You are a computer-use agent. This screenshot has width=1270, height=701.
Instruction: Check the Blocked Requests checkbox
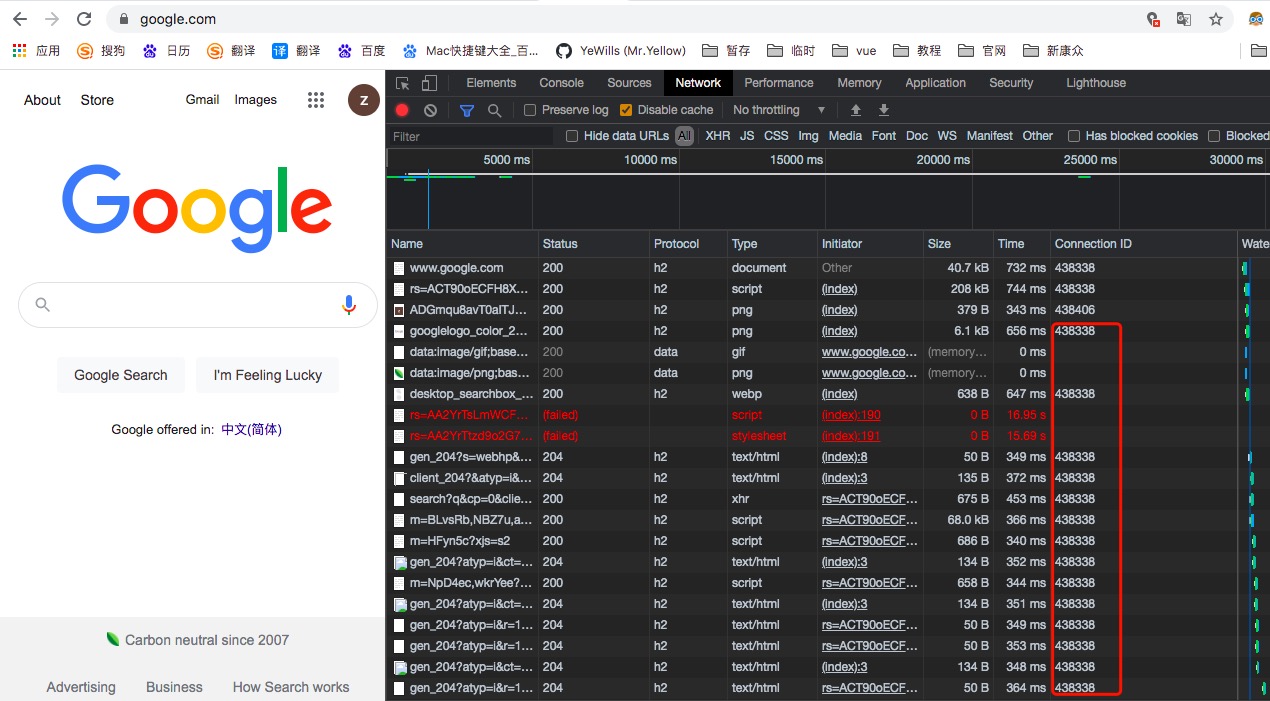click(1214, 136)
